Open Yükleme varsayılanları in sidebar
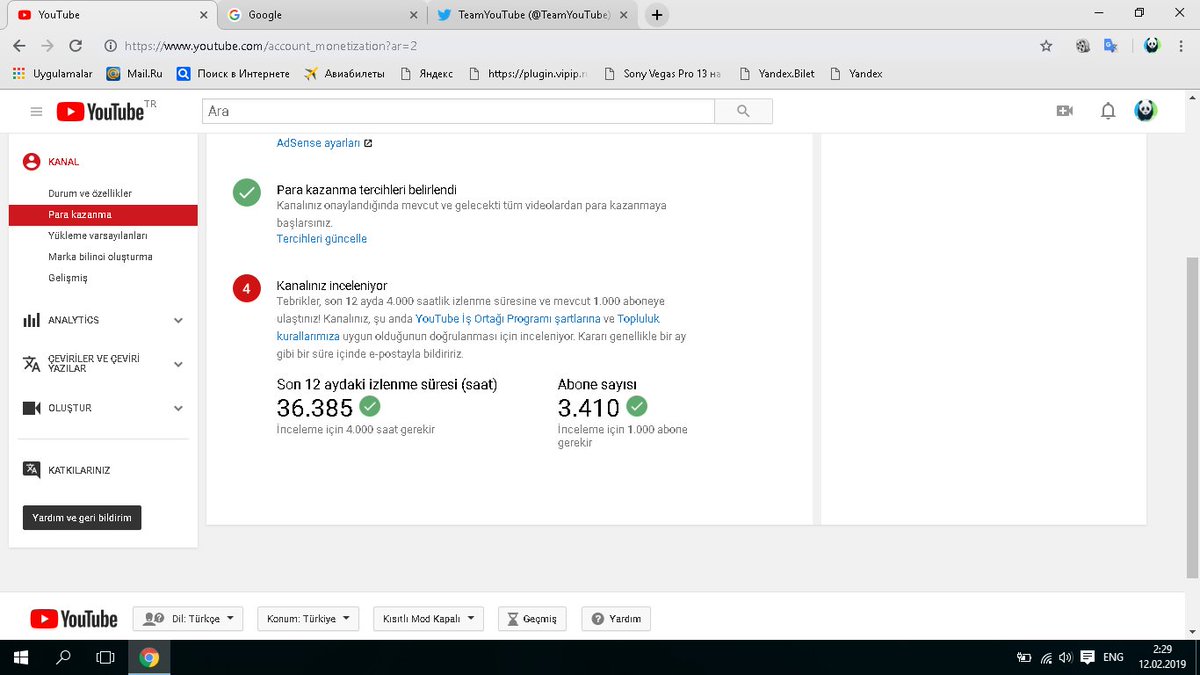The width and height of the screenshot is (1200, 675). [98, 236]
